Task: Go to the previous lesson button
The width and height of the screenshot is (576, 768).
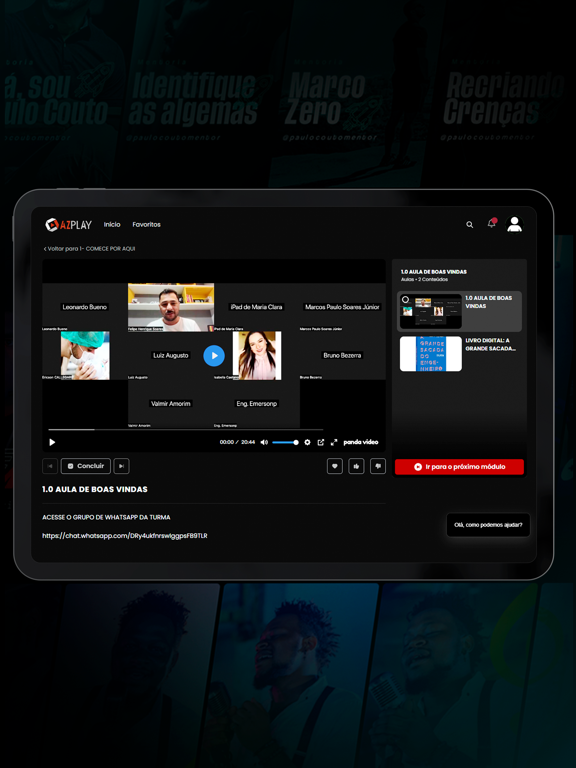Action: [x=50, y=466]
